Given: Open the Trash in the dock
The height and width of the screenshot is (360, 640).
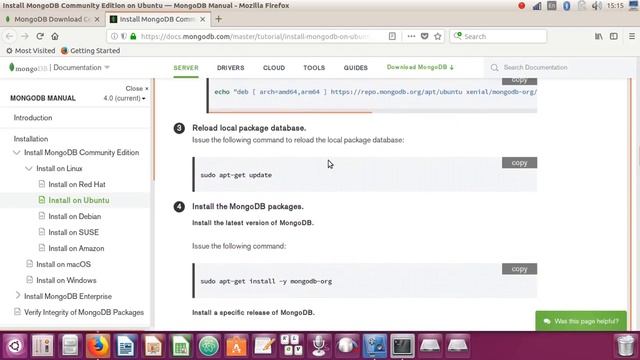Looking at the screenshot, I should (625, 346).
